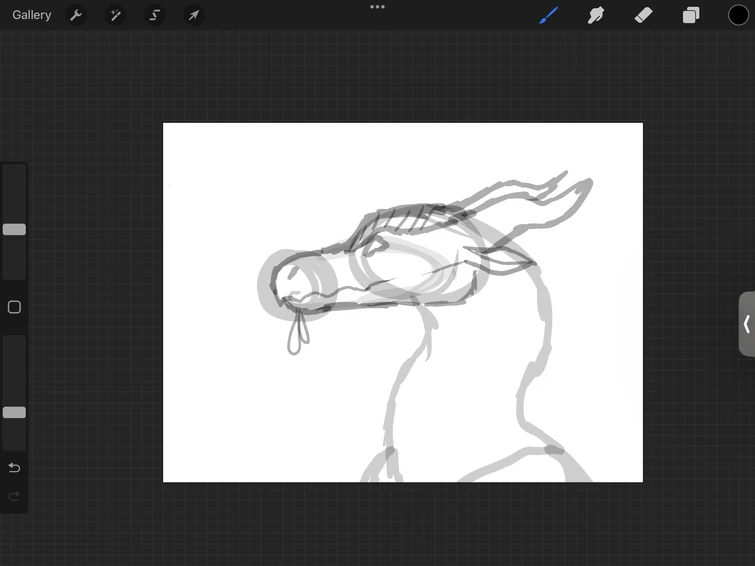Screen dimensions: 755x566
Task: Open the Gallery
Action: click(x=32, y=15)
